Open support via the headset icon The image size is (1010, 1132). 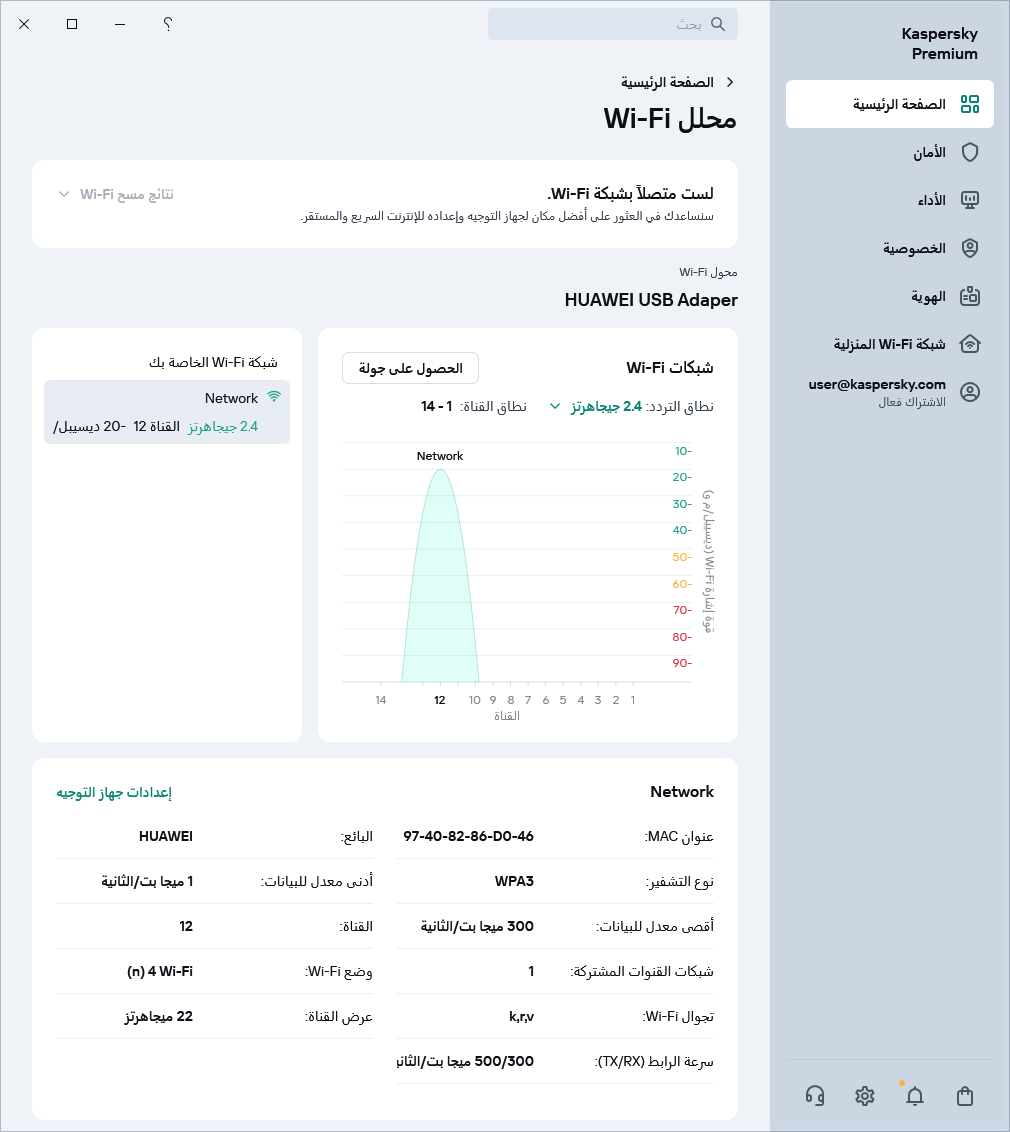[814, 1096]
